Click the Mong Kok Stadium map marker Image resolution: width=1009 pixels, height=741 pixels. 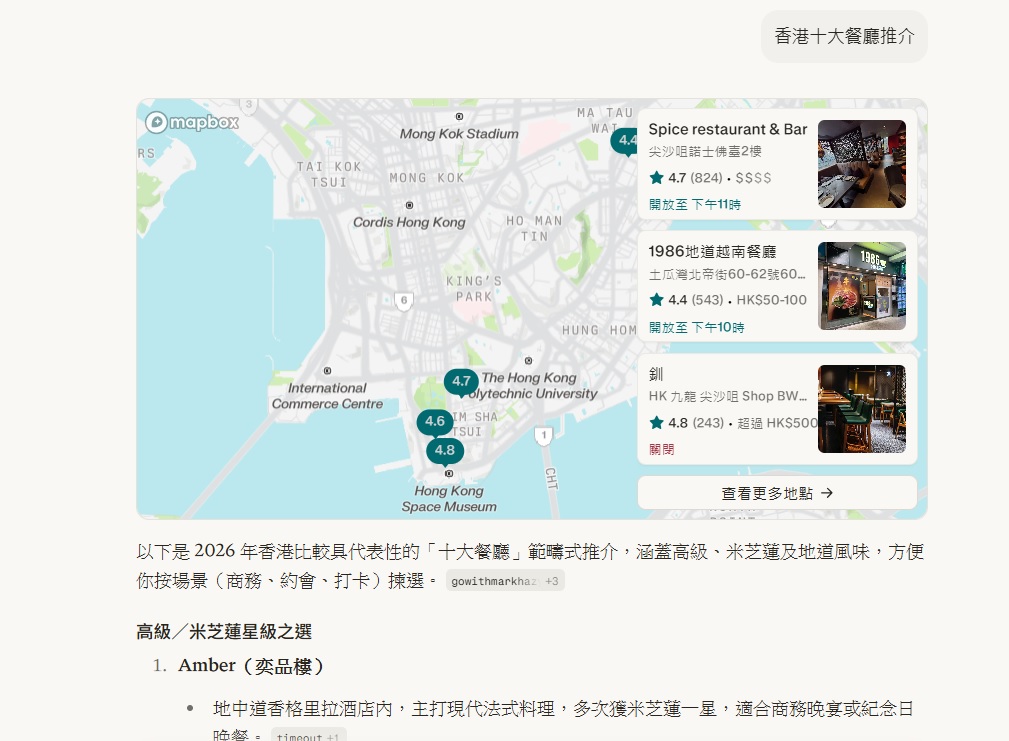point(459,116)
